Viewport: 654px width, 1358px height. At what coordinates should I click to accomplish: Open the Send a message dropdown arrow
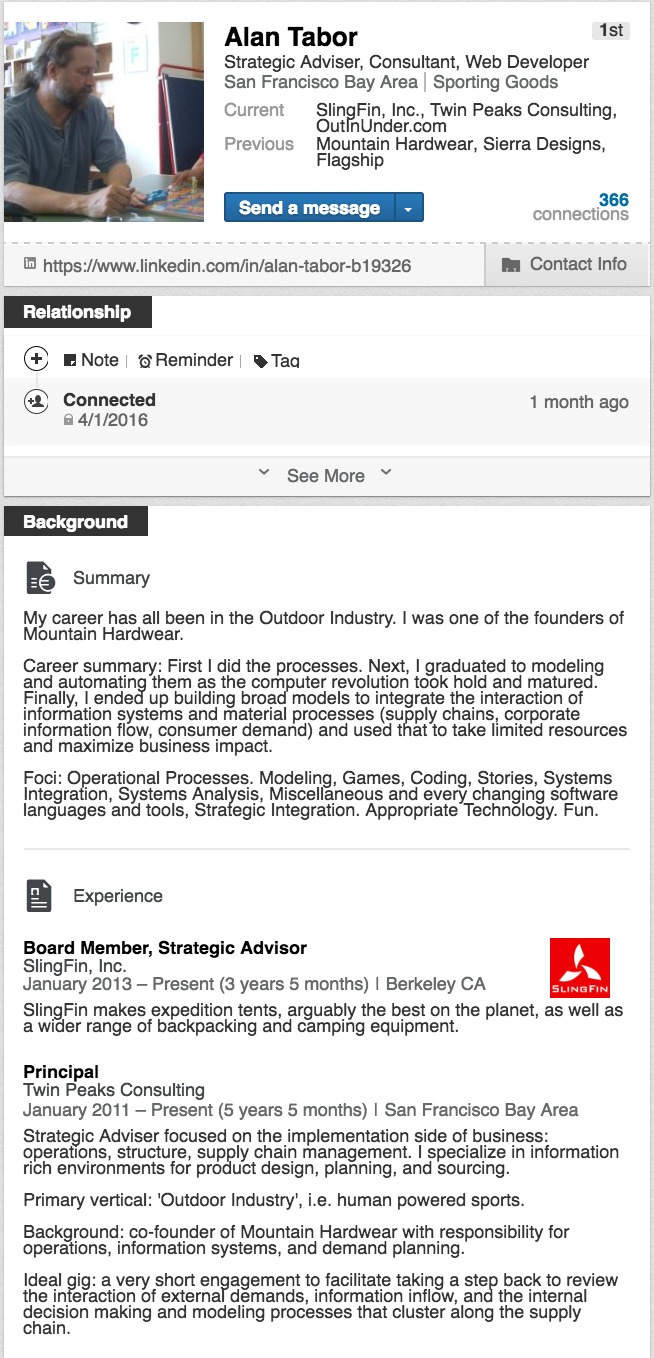pos(409,208)
